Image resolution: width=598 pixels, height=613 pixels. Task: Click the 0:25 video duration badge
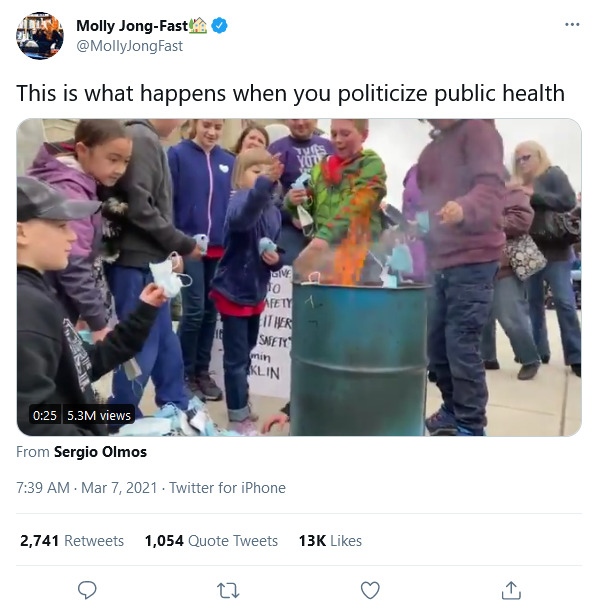click(x=45, y=415)
